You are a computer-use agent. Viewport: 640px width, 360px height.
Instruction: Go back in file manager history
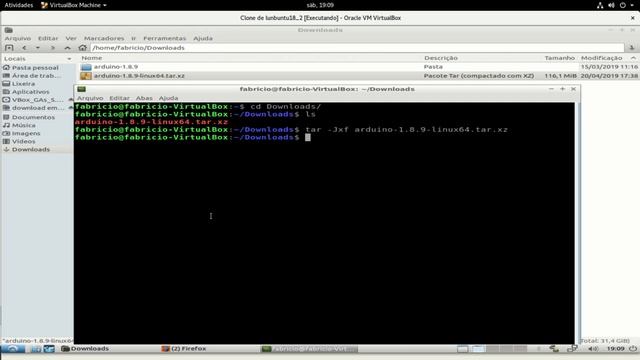pos(24,48)
